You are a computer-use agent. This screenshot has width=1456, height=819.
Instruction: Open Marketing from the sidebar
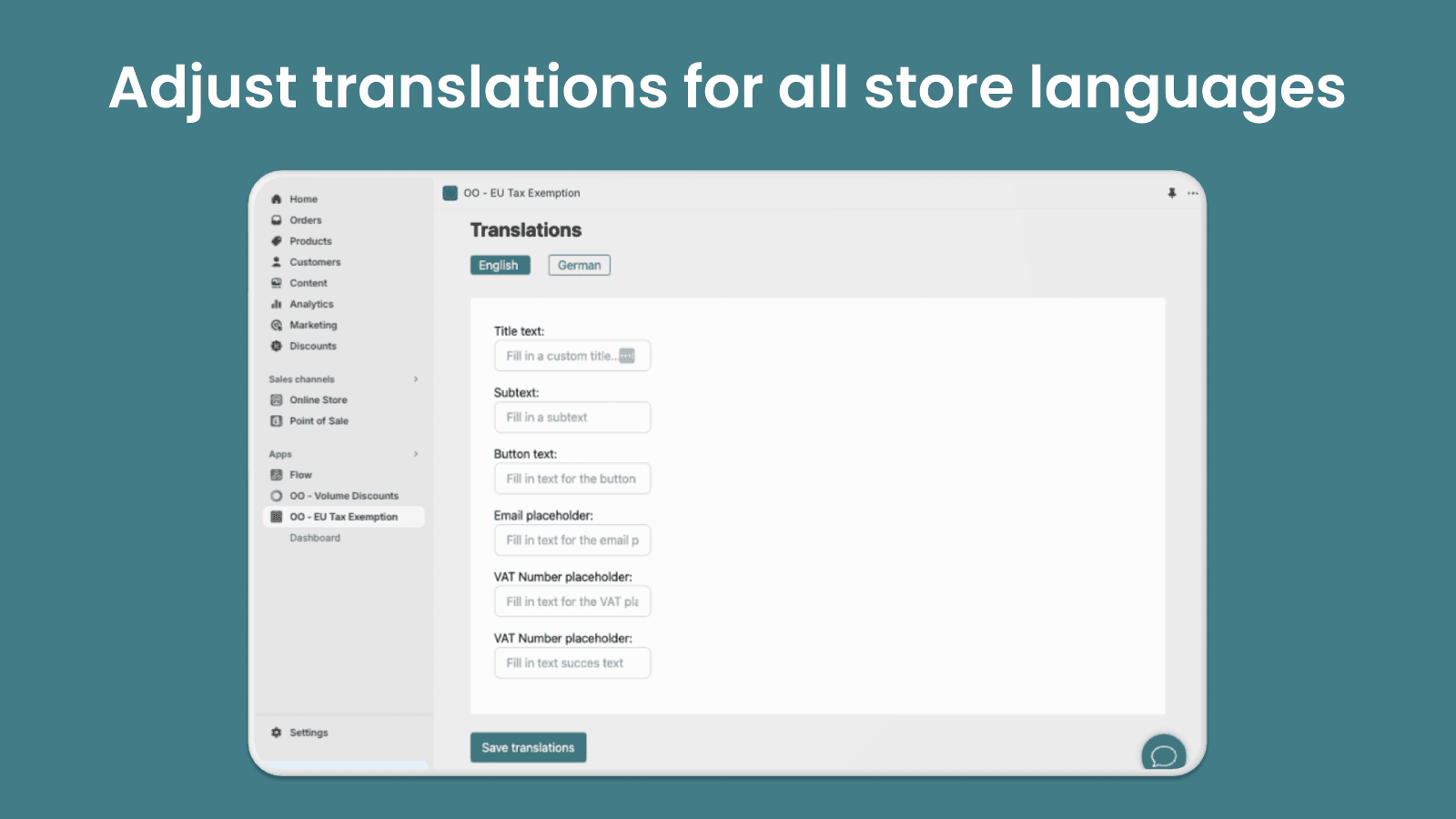[x=312, y=325]
